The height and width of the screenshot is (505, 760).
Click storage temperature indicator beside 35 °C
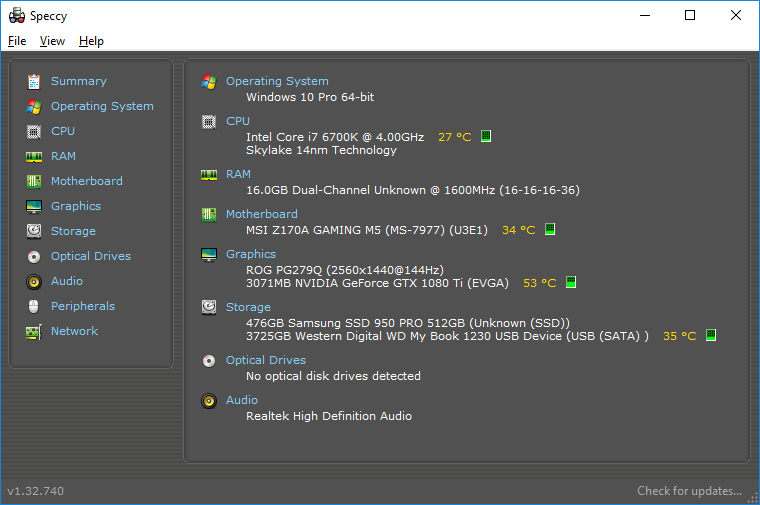(711, 335)
